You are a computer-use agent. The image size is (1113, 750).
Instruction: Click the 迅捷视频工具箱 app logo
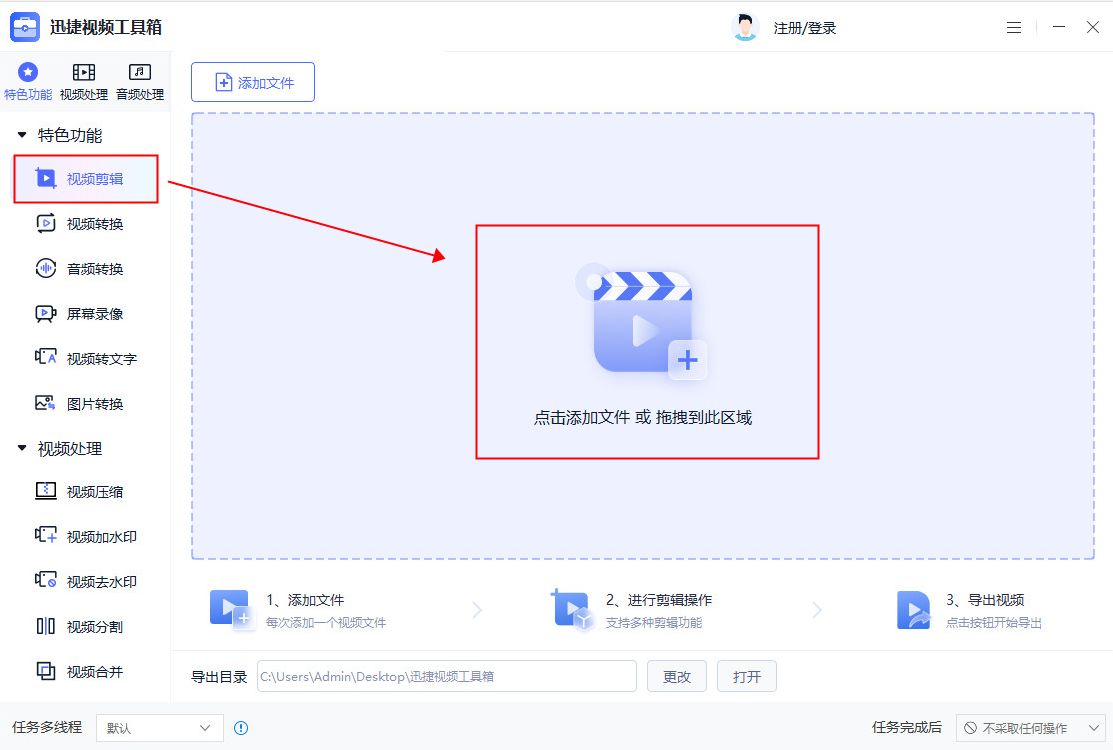tap(25, 27)
